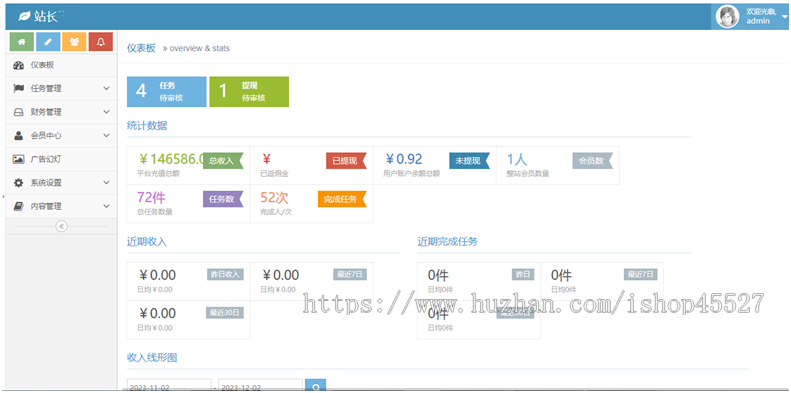
Task: Expand the 内容管理 submenu chevron
Action: [106, 206]
